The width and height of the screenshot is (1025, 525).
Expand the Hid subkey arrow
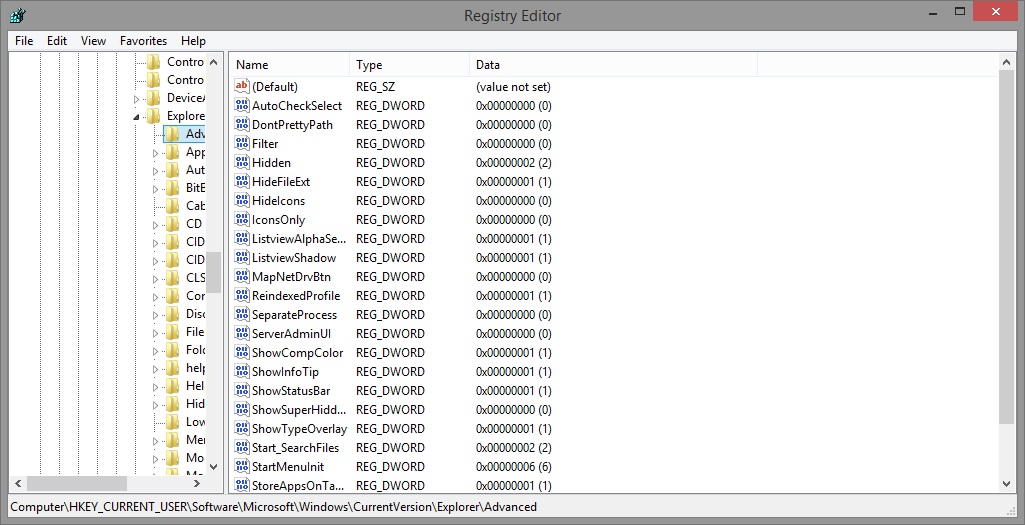[x=156, y=404]
